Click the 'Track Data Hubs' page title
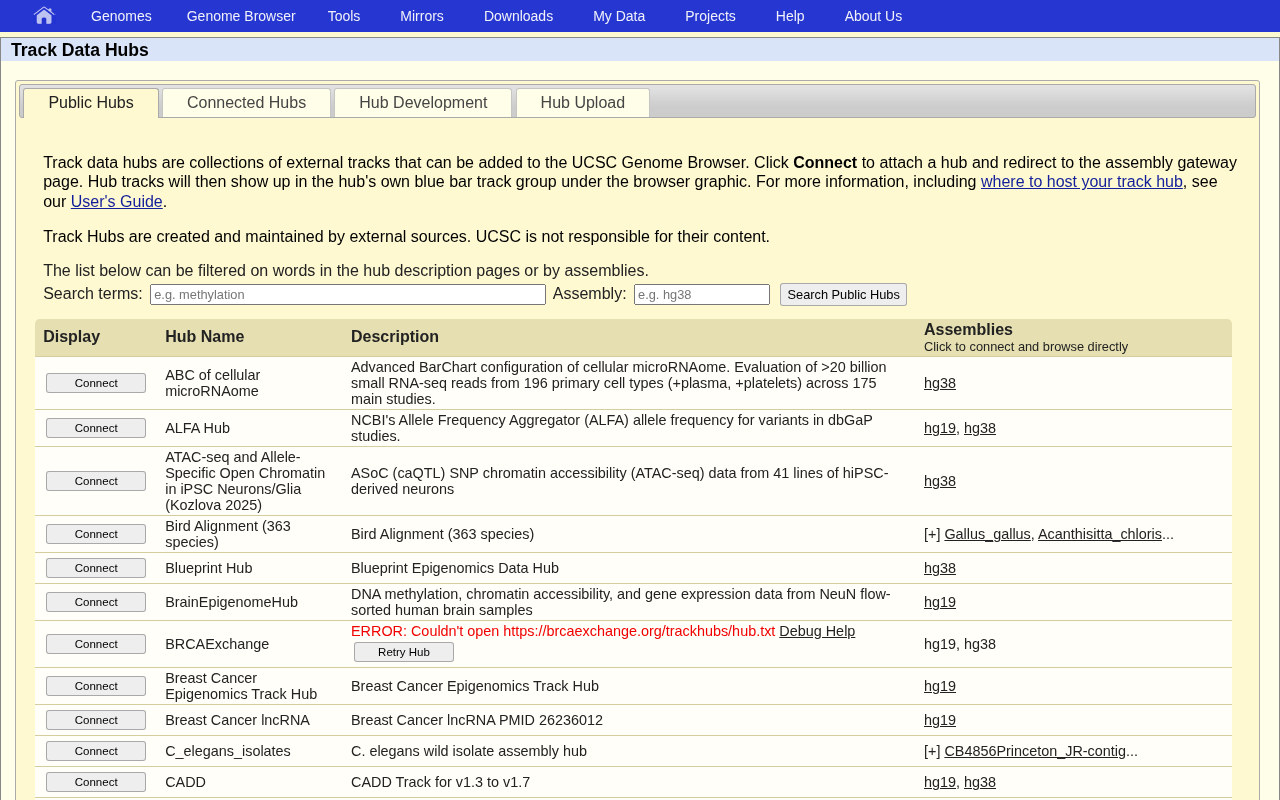The image size is (1280, 800). click(x=80, y=50)
